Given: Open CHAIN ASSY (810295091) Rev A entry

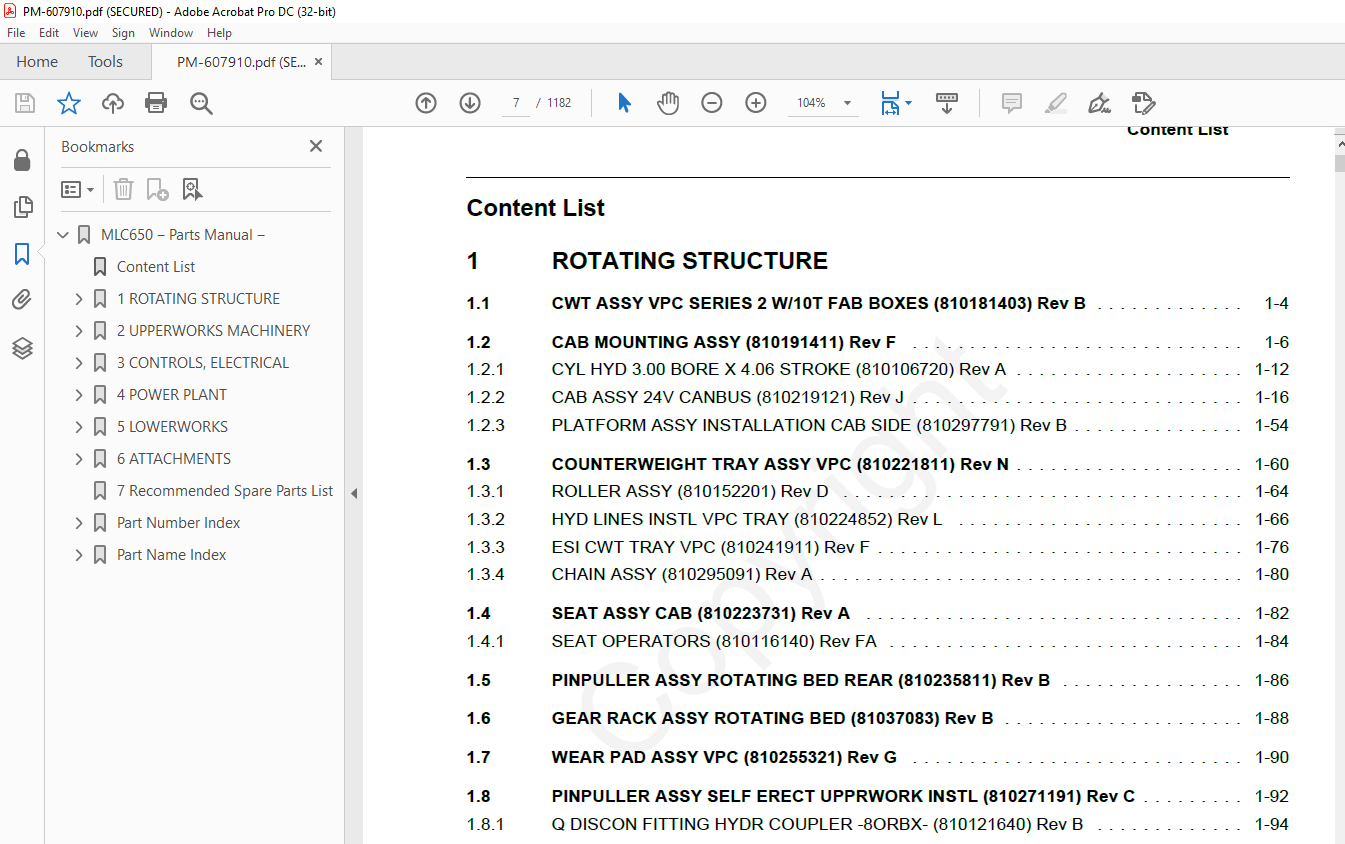Looking at the screenshot, I should 682,574.
